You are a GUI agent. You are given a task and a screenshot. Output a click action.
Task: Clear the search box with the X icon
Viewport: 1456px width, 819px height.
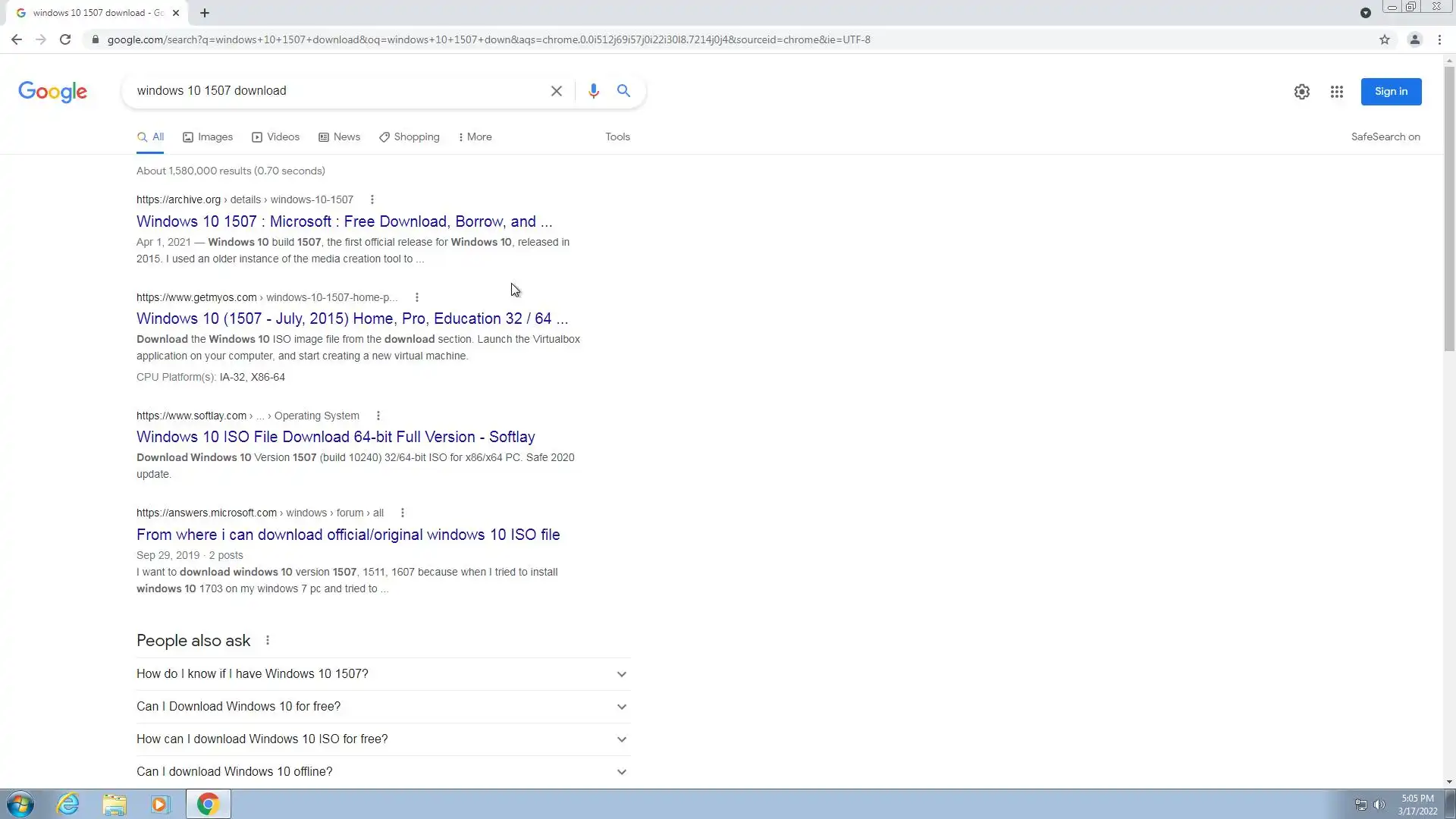click(x=556, y=91)
